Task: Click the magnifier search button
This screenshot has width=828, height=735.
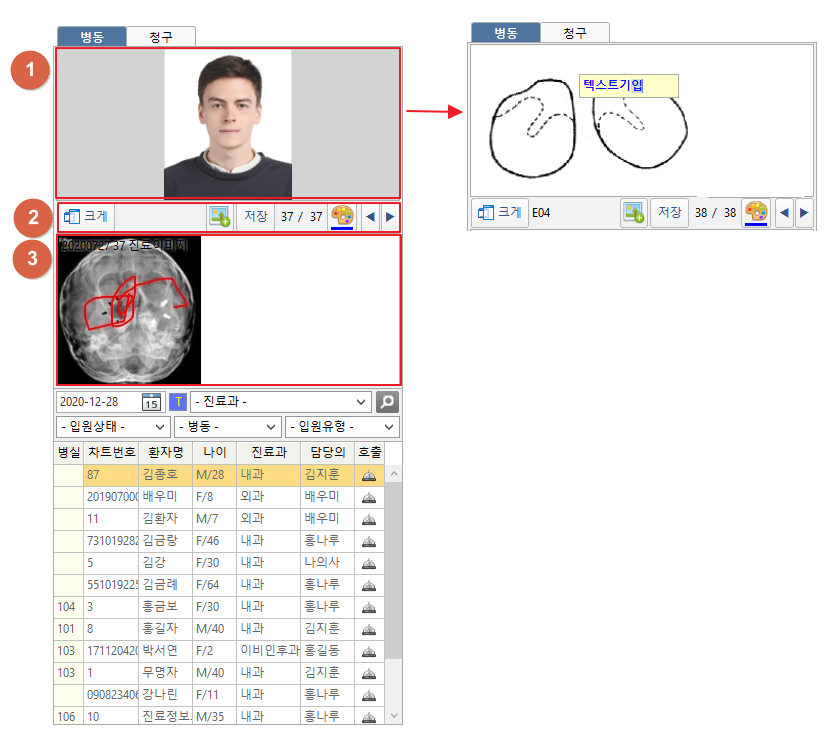Action: pos(387,402)
